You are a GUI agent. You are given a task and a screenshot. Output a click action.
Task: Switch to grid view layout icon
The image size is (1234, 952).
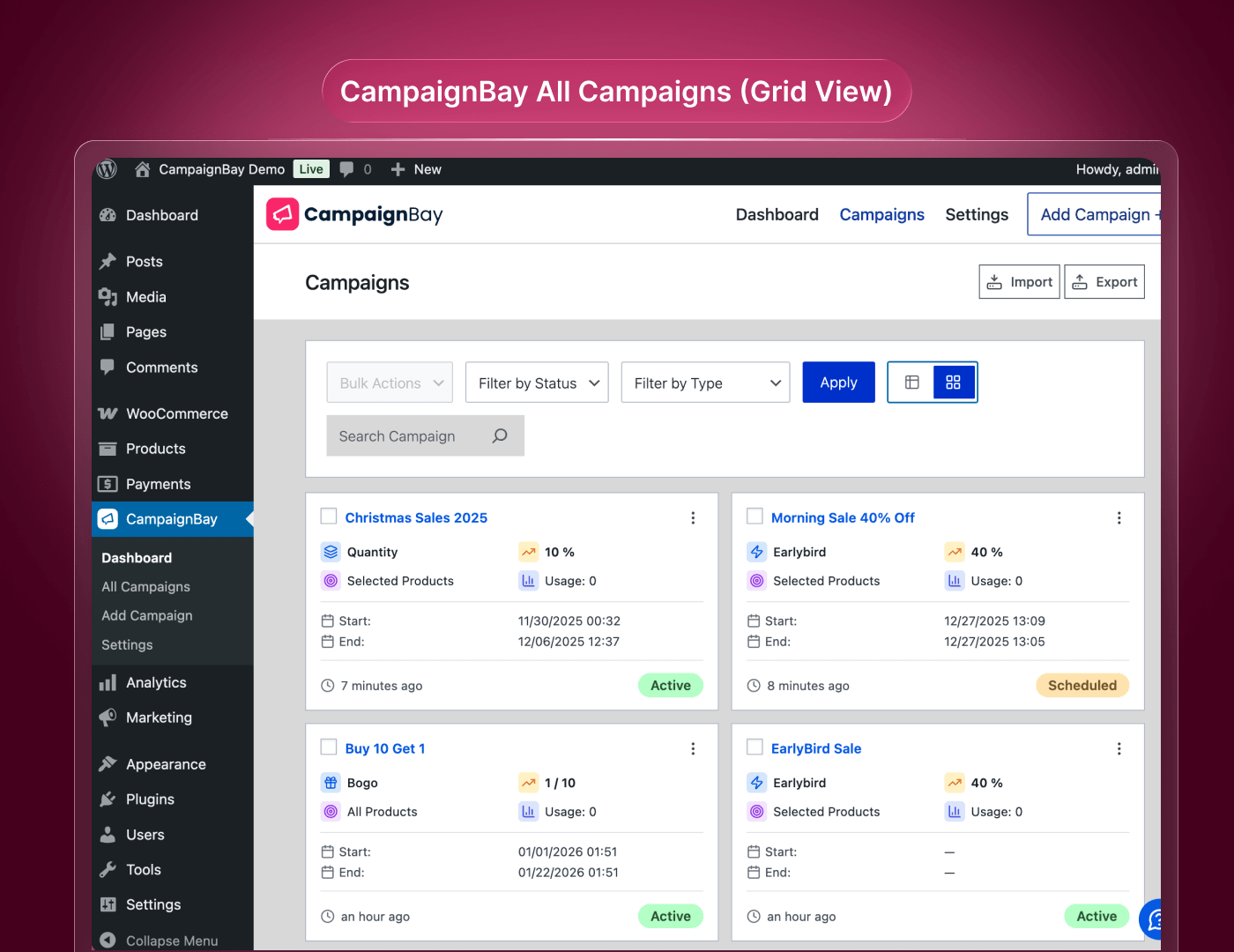(953, 383)
